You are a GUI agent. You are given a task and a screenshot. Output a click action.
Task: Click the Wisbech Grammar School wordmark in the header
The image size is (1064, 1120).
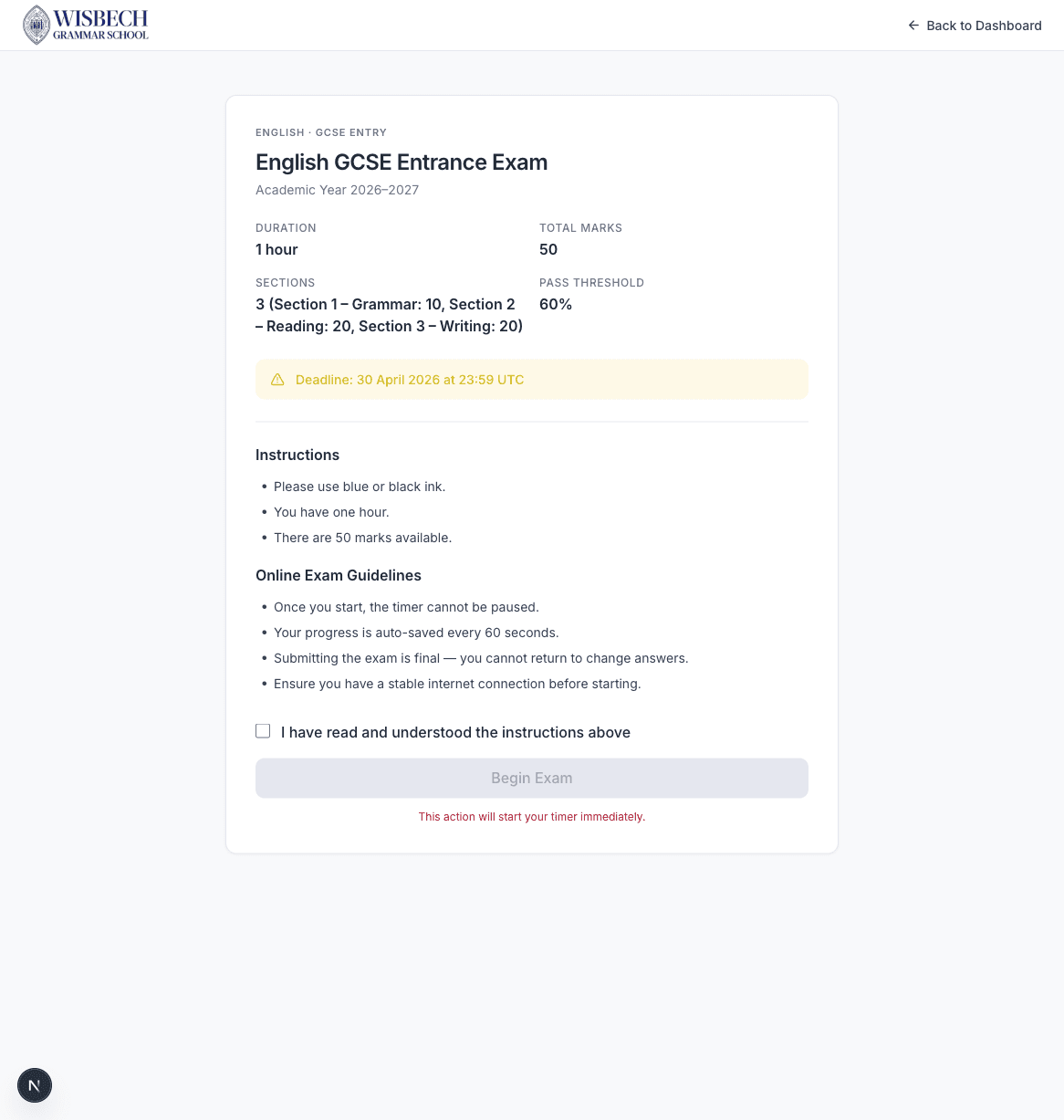pos(102,25)
